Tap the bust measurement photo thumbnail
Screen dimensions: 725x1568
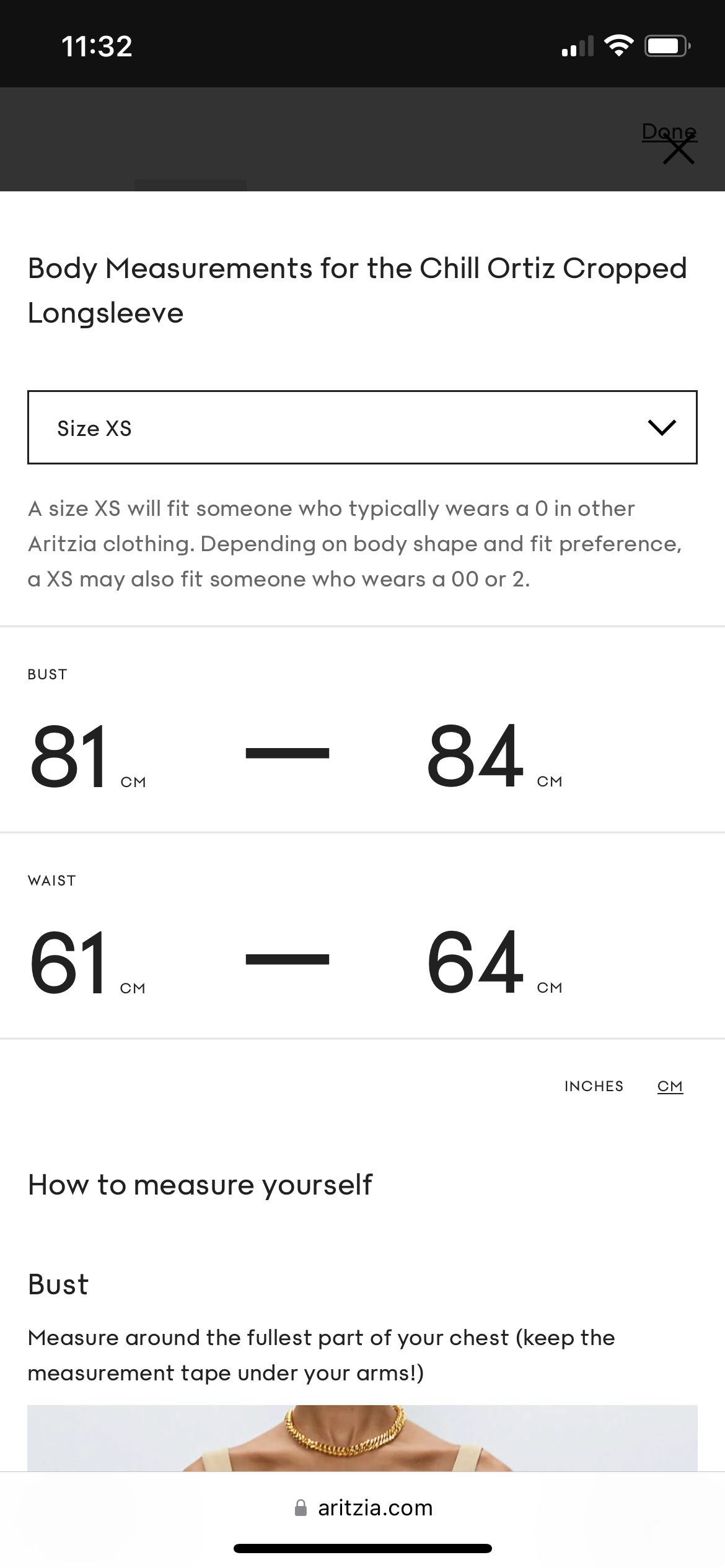coord(362,1438)
